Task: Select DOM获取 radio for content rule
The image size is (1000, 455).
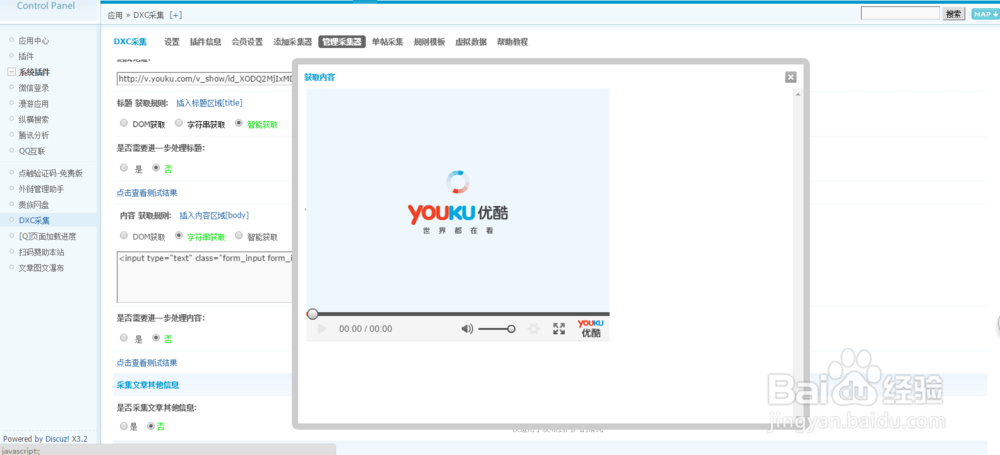Action: 124,235
